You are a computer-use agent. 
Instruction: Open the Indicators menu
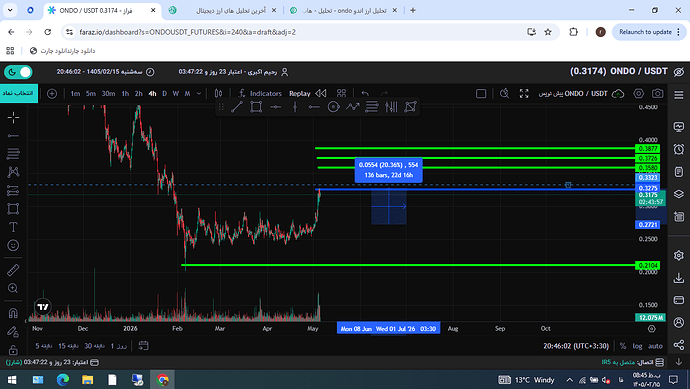click(261, 94)
